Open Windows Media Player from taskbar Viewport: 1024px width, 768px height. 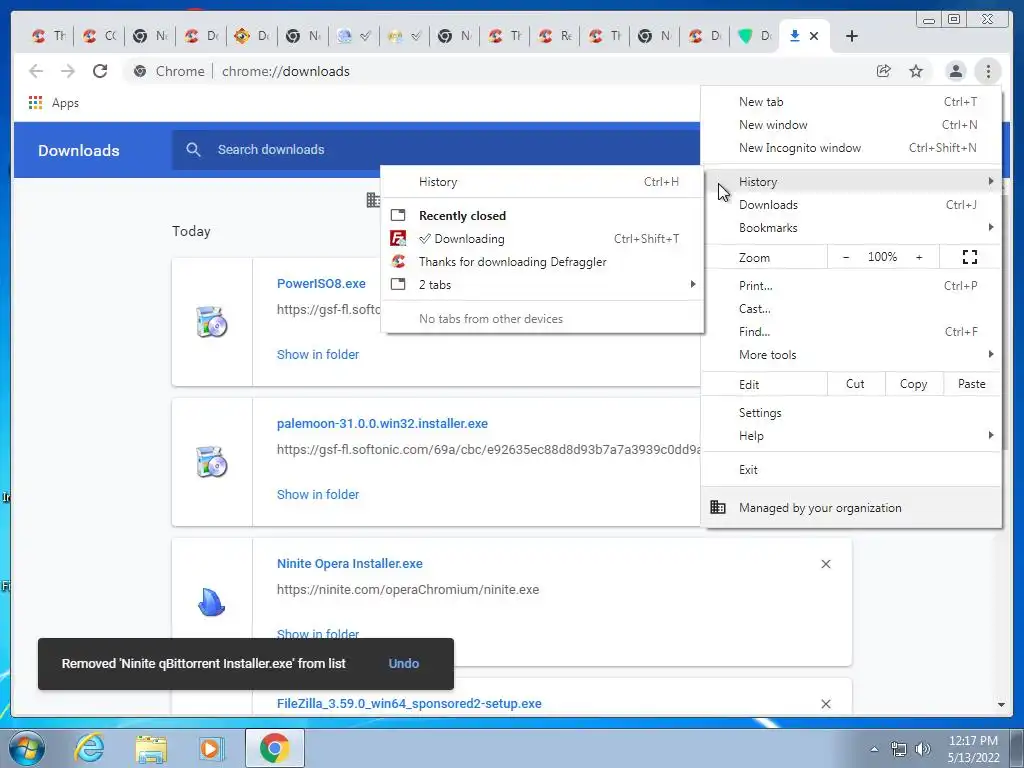tap(211, 748)
